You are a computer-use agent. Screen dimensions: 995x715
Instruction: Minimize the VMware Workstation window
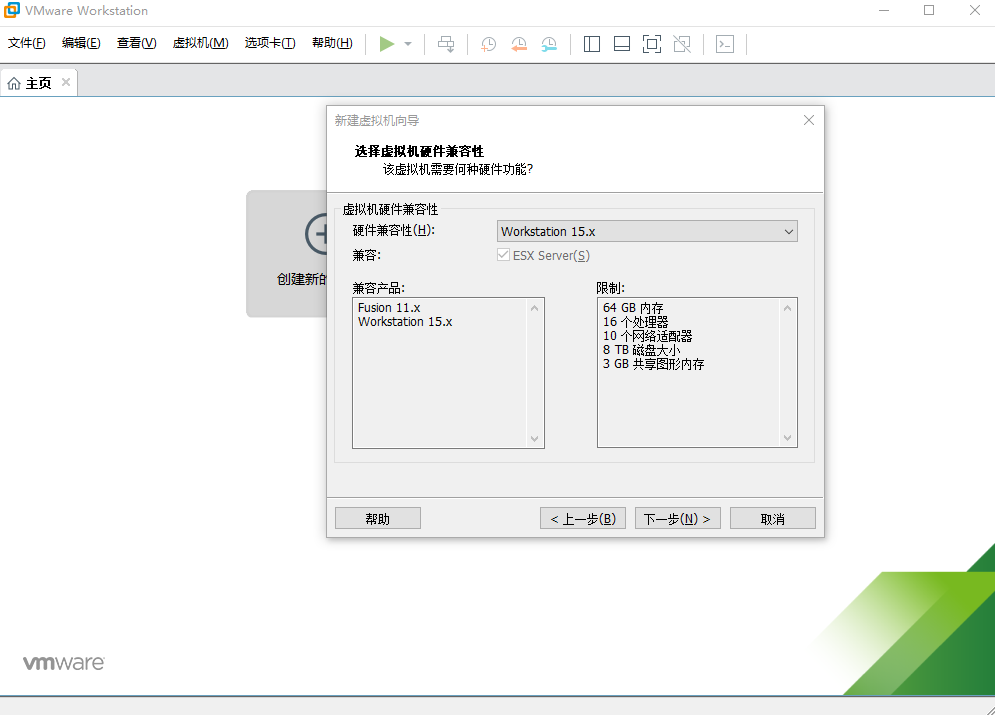tap(884, 10)
